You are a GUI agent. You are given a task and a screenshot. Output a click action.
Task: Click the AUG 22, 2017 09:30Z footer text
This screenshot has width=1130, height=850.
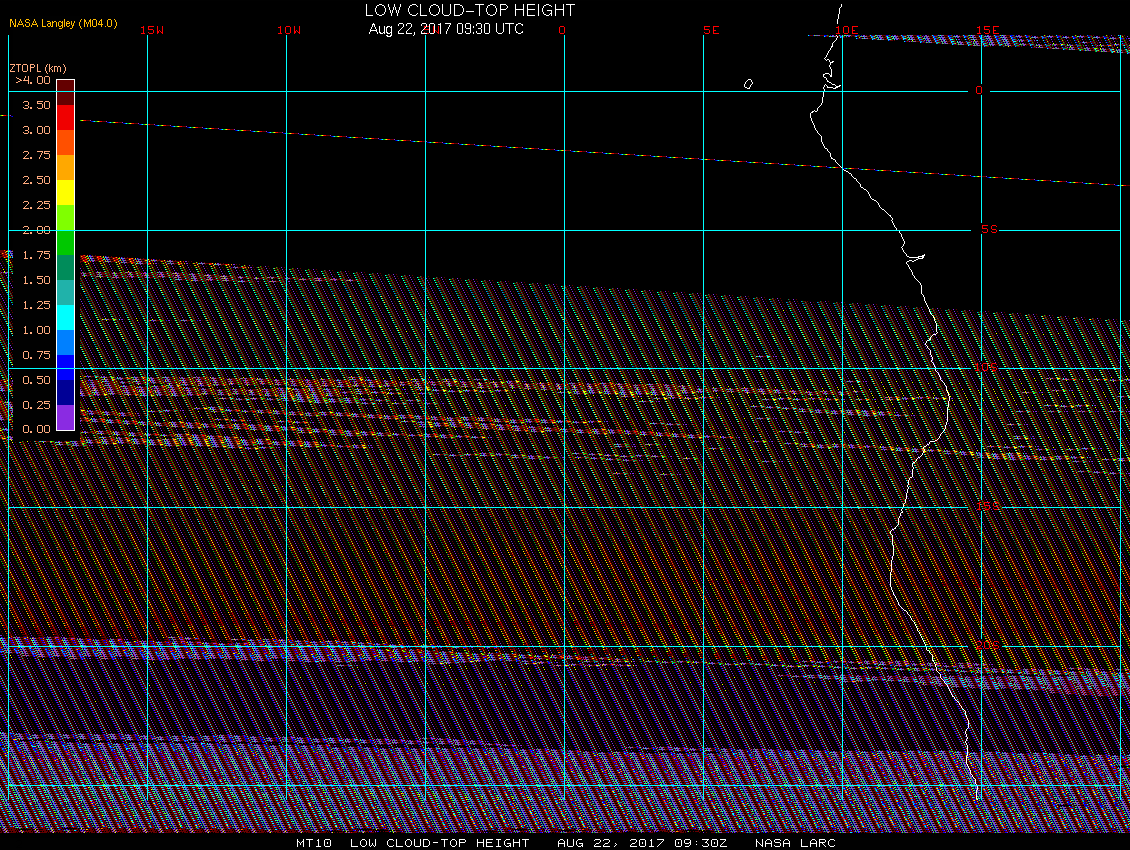[642, 843]
